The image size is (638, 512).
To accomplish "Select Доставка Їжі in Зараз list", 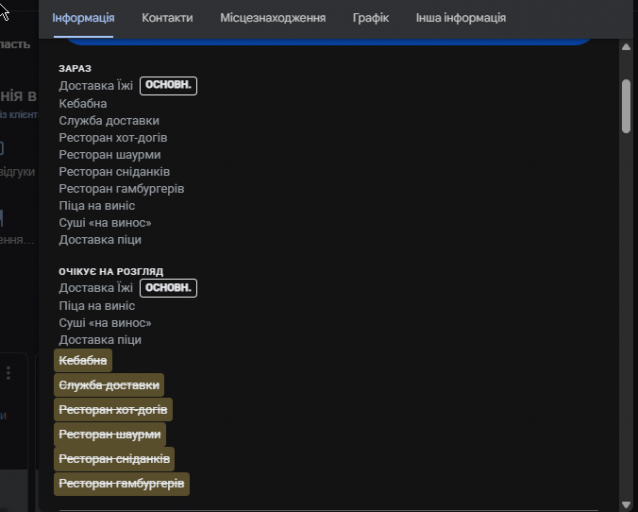I will [x=96, y=86].
